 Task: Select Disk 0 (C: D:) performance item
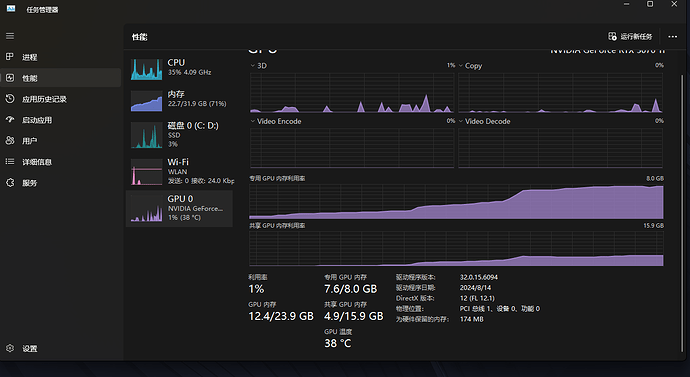coord(180,135)
